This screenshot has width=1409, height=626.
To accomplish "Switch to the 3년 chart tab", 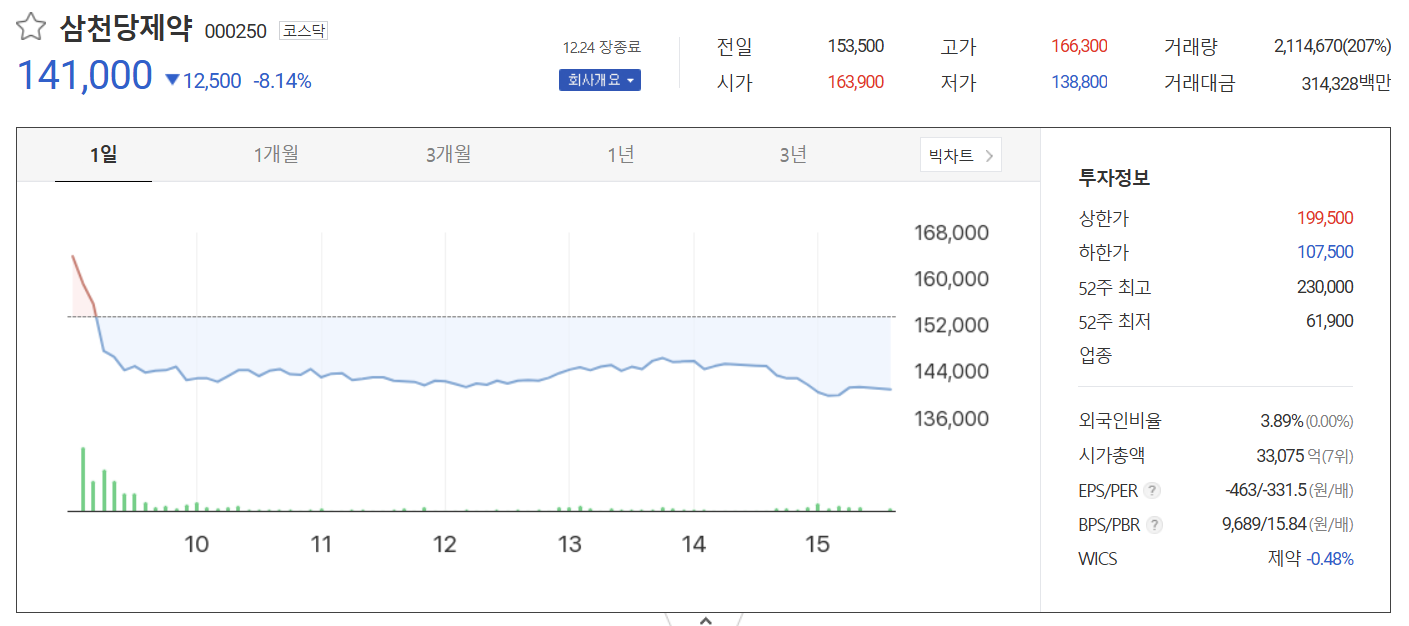I will click(x=793, y=155).
